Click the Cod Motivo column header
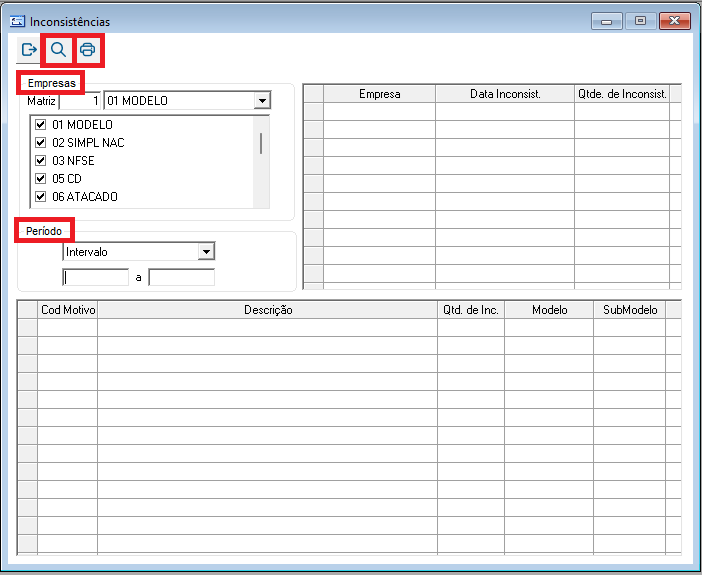 coord(68,310)
